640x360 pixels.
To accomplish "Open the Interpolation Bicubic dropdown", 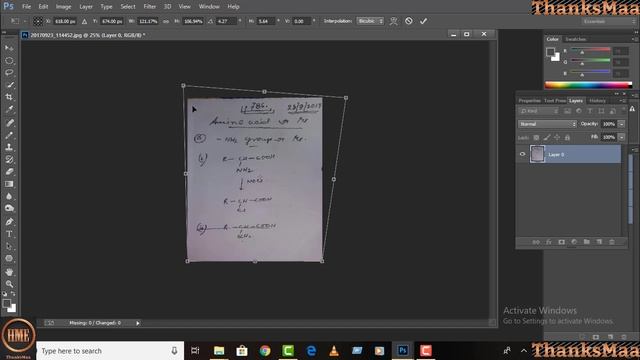I will coord(370,21).
